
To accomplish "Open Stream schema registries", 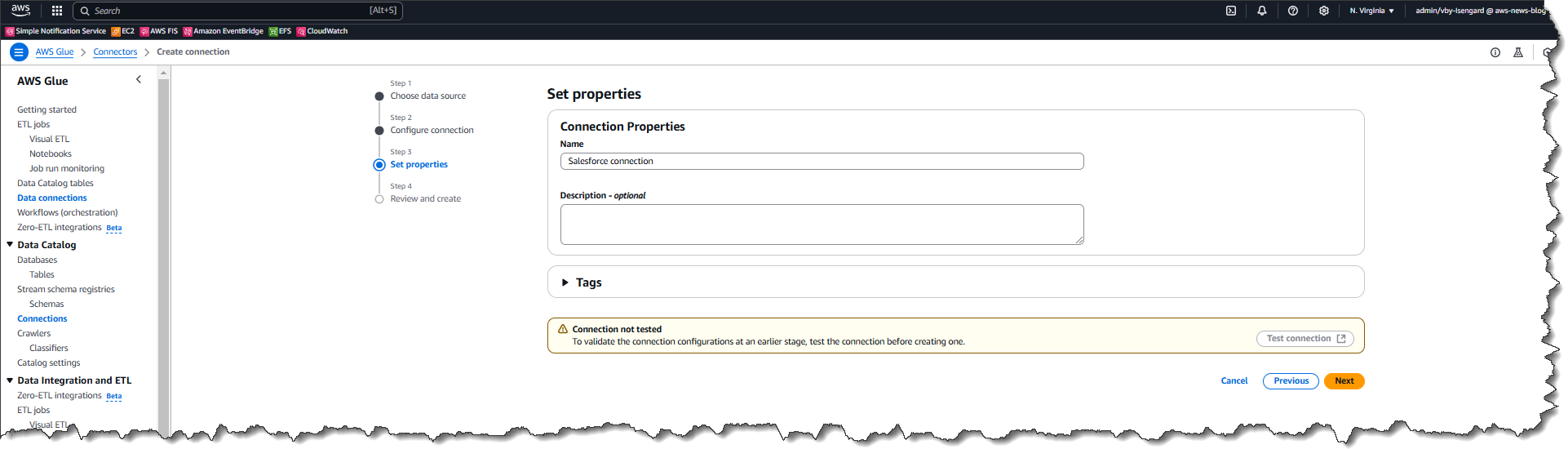I will (66, 289).
